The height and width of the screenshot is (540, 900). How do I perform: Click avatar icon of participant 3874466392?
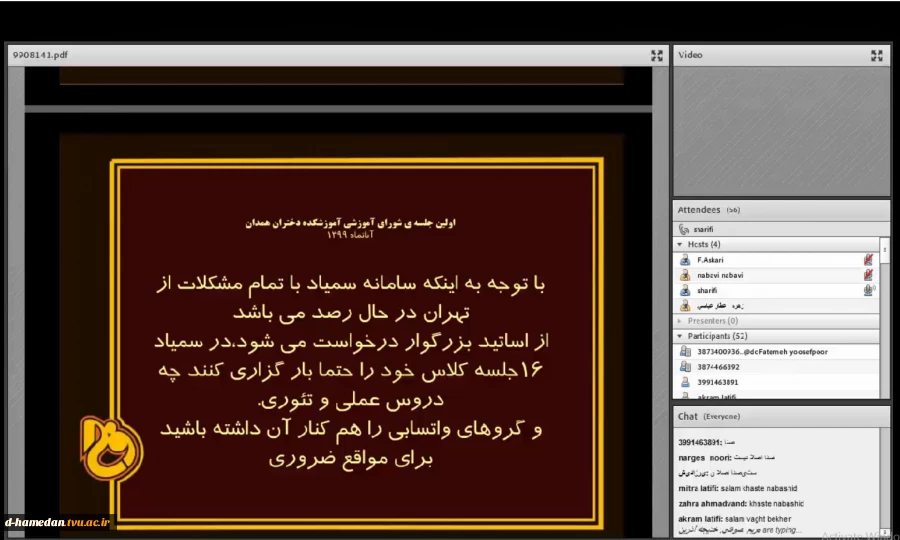tap(685, 367)
